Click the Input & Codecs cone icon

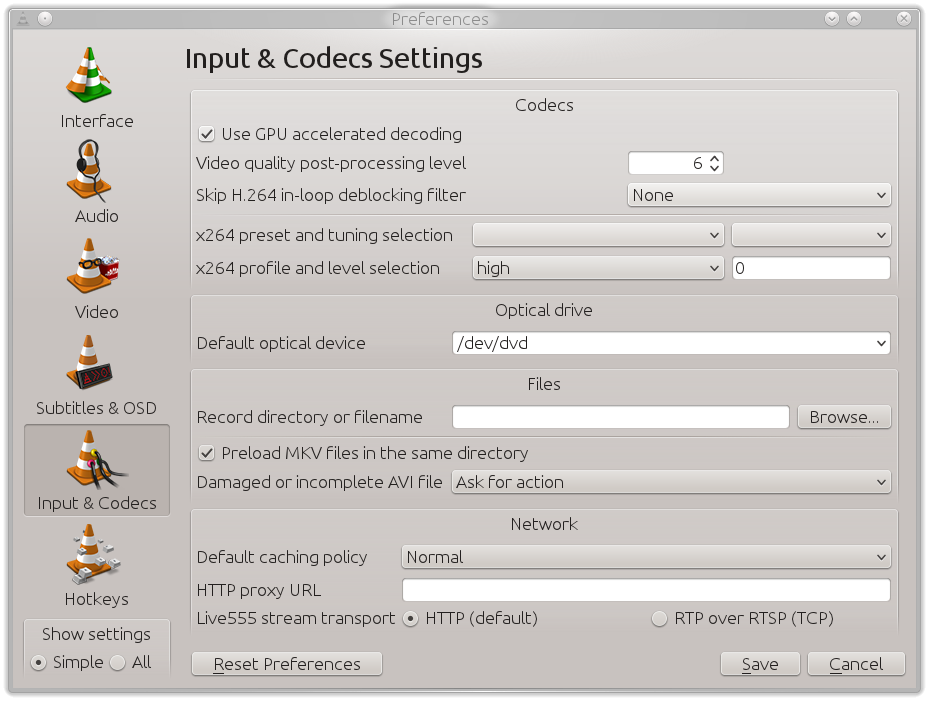[x=94, y=459]
